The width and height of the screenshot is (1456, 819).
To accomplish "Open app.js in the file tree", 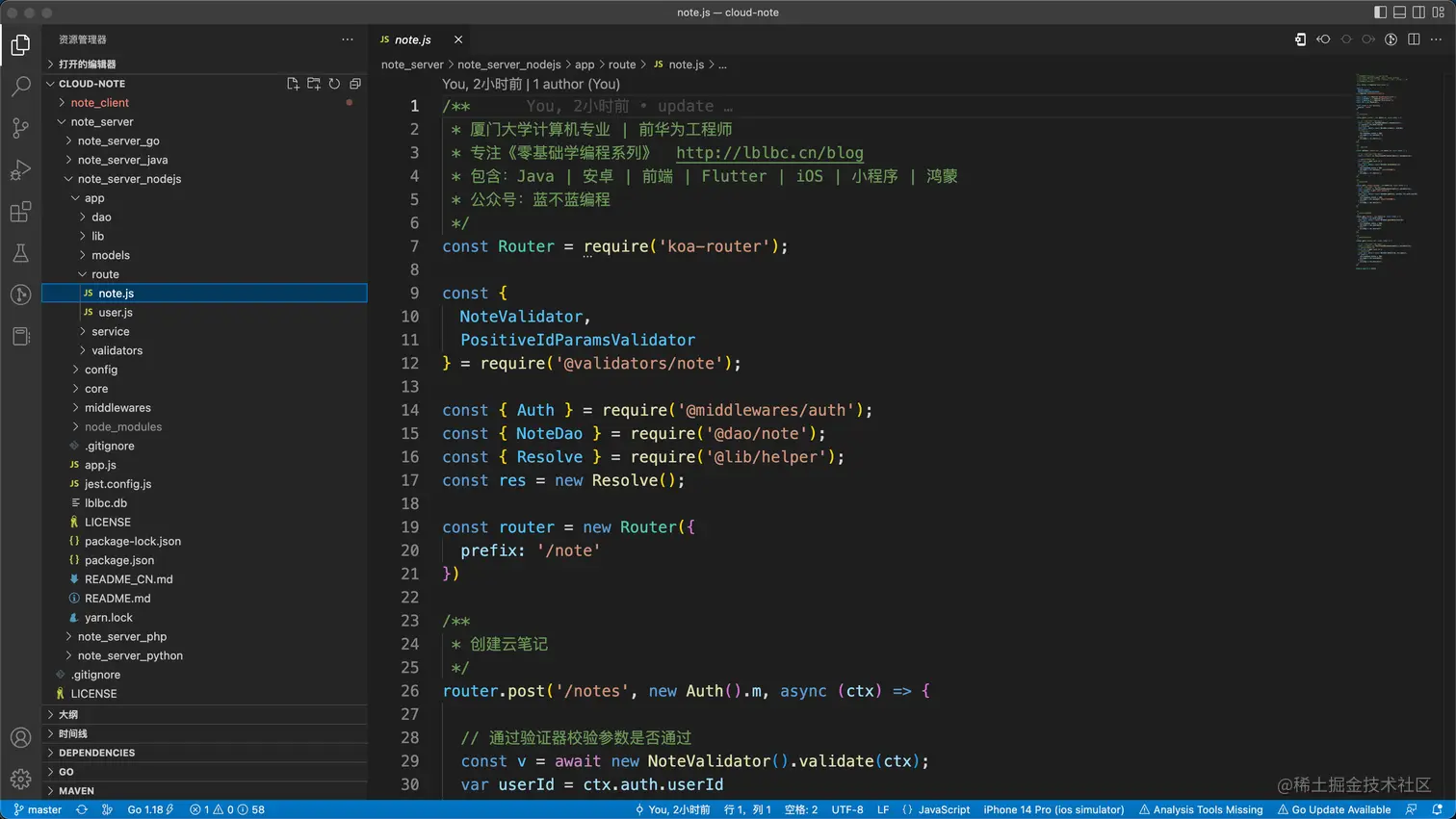I will 204,465.
